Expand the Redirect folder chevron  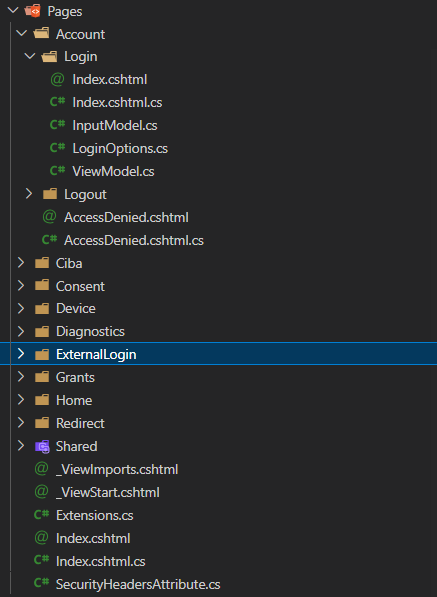[x=21, y=423]
